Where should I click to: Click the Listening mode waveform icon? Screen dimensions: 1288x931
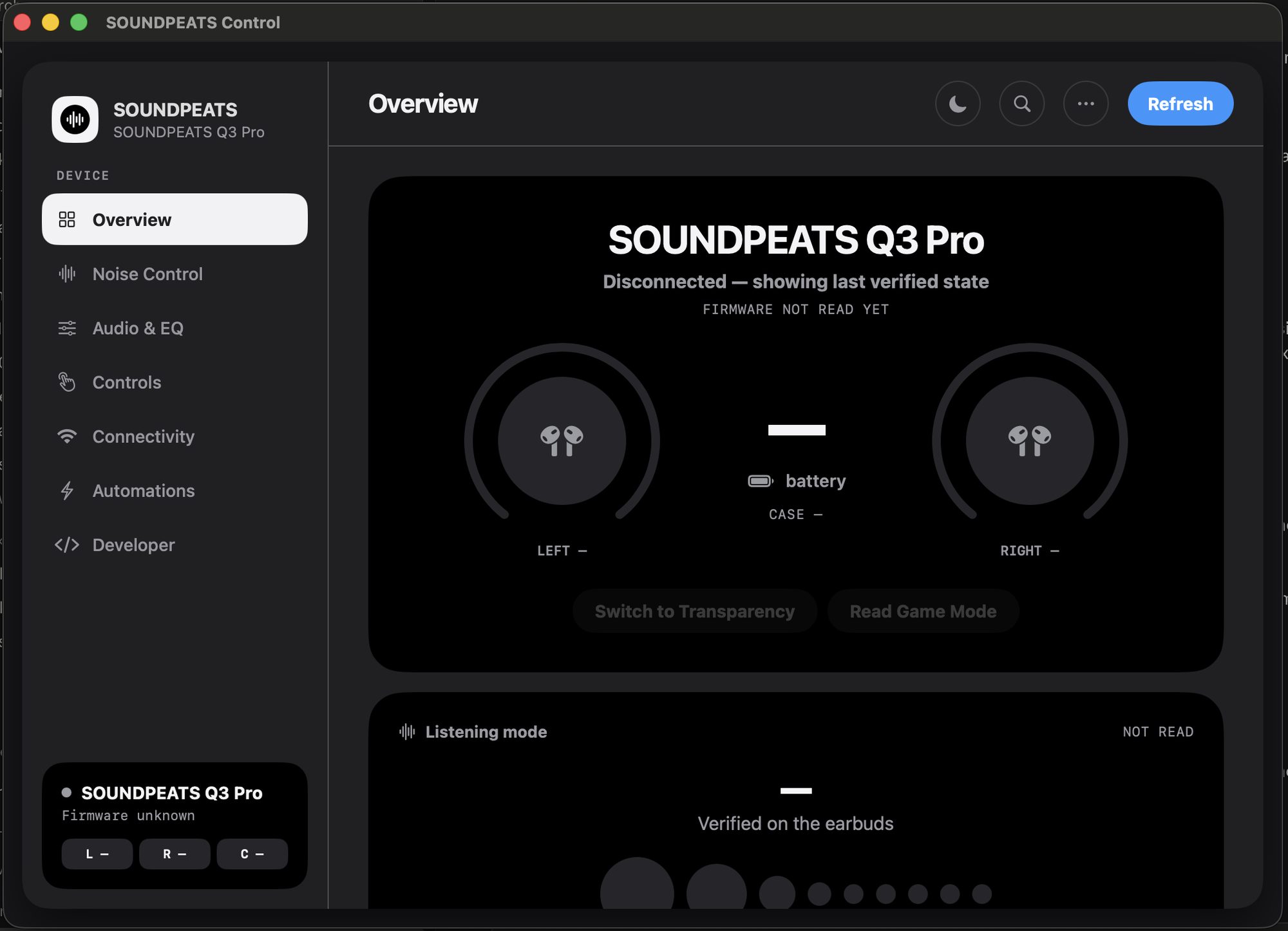pos(407,732)
